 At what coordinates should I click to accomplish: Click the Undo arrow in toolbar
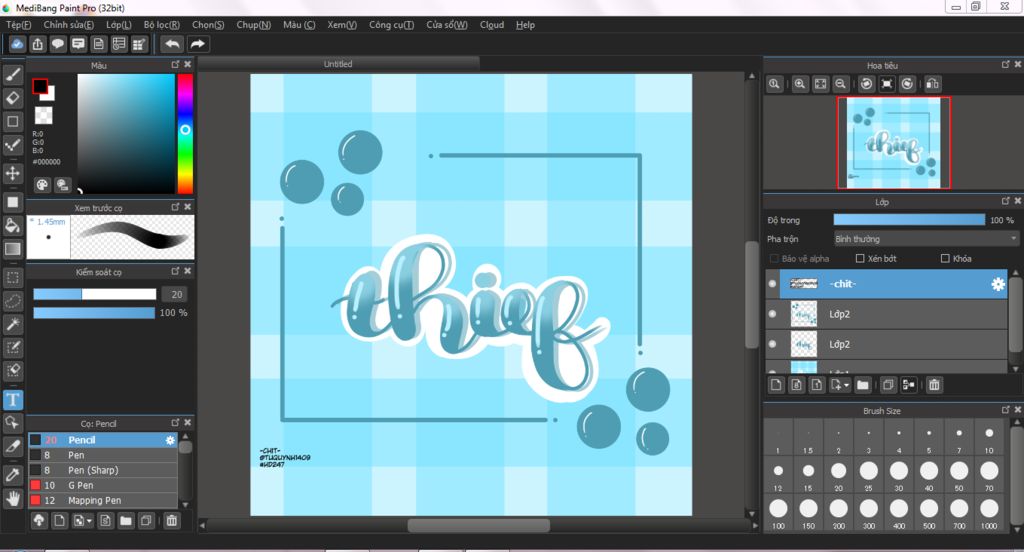pos(172,44)
